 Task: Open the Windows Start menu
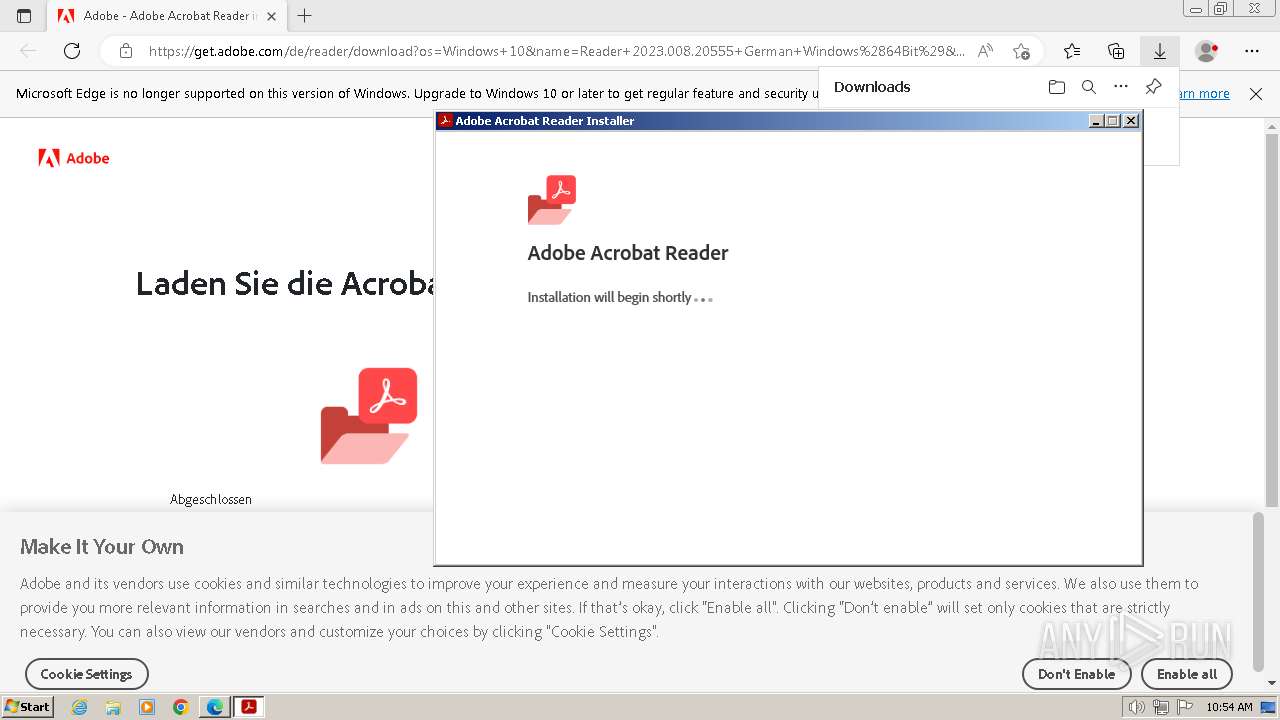tap(28, 707)
